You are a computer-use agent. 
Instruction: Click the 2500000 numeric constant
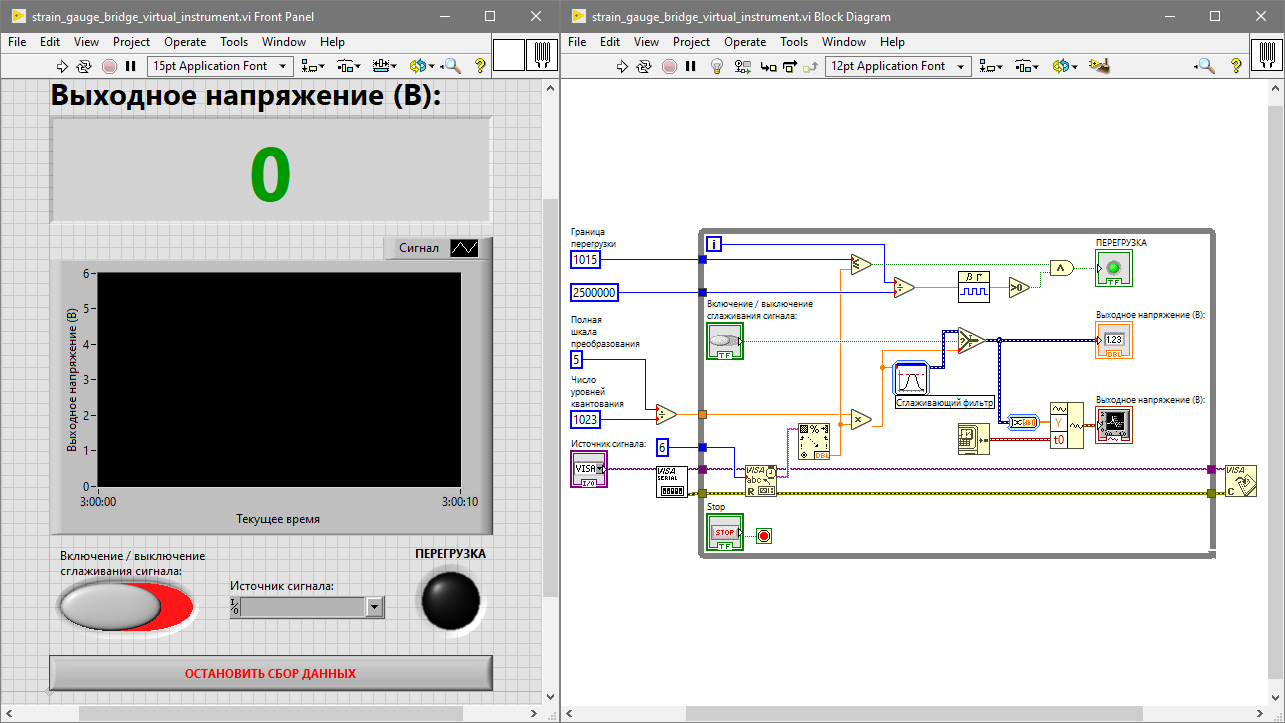(x=594, y=292)
